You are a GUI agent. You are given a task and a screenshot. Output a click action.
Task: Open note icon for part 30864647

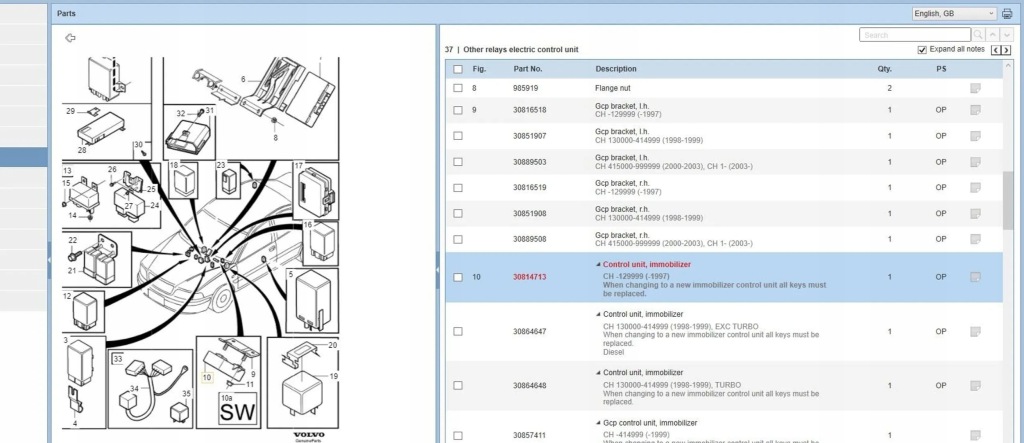coord(976,331)
